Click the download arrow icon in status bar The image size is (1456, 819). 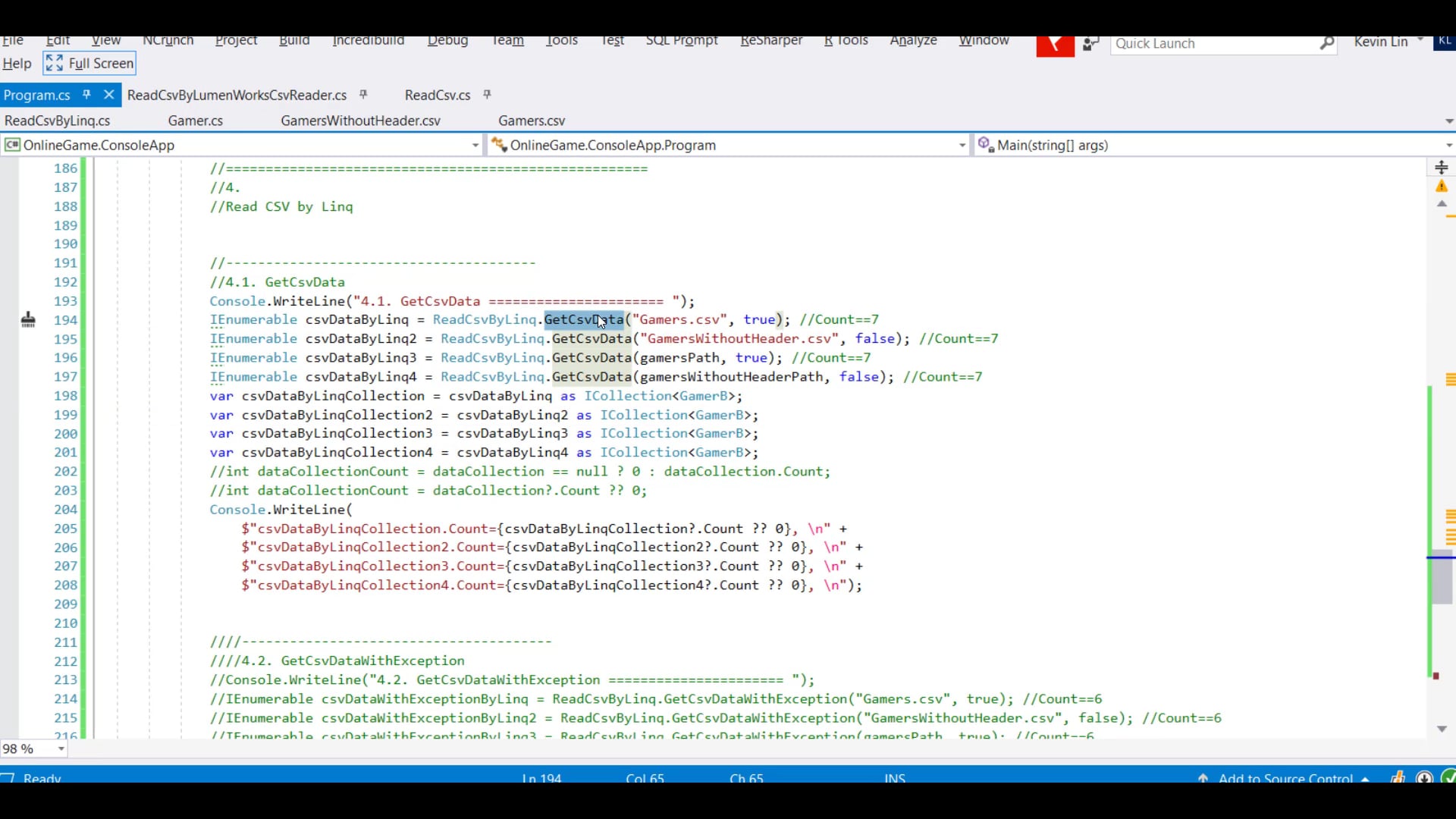click(x=1425, y=778)
